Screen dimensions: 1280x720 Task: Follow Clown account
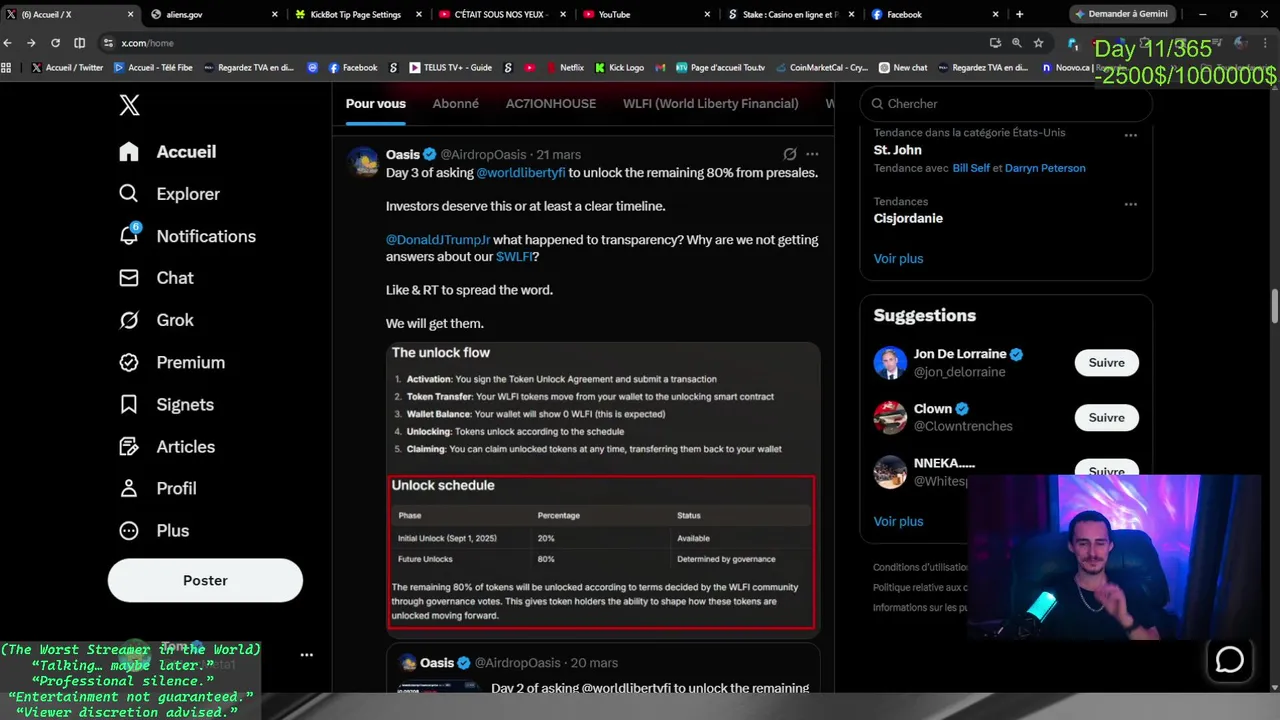(1106, 418)
